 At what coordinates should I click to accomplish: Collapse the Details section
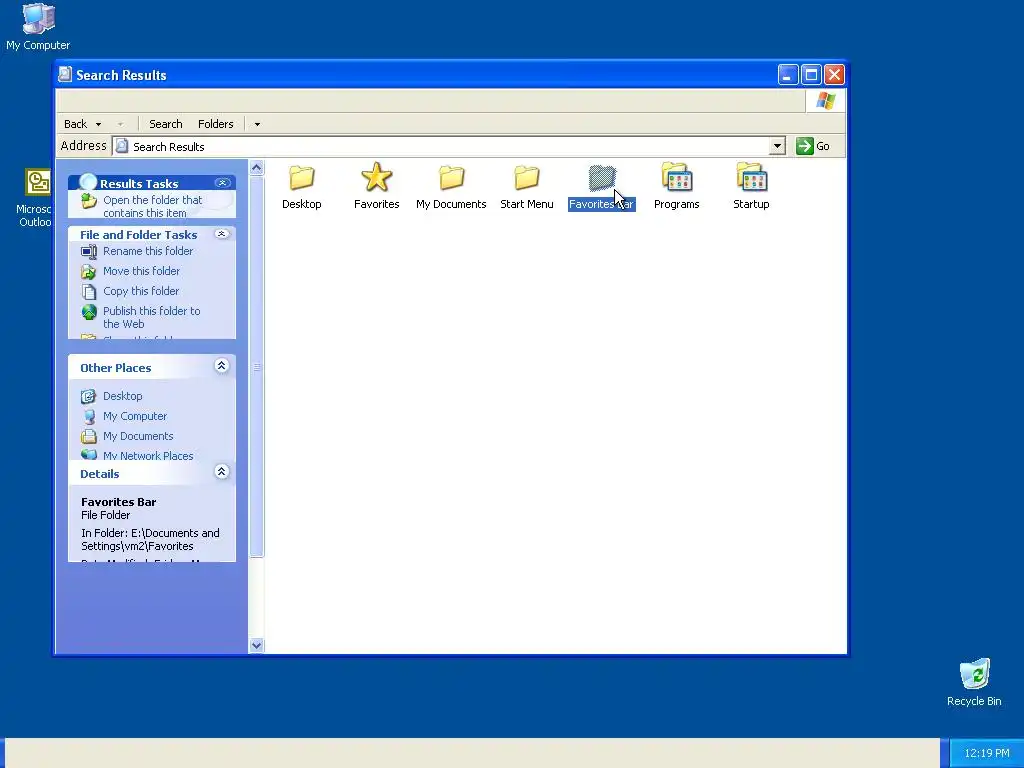(x=221, y=472)
